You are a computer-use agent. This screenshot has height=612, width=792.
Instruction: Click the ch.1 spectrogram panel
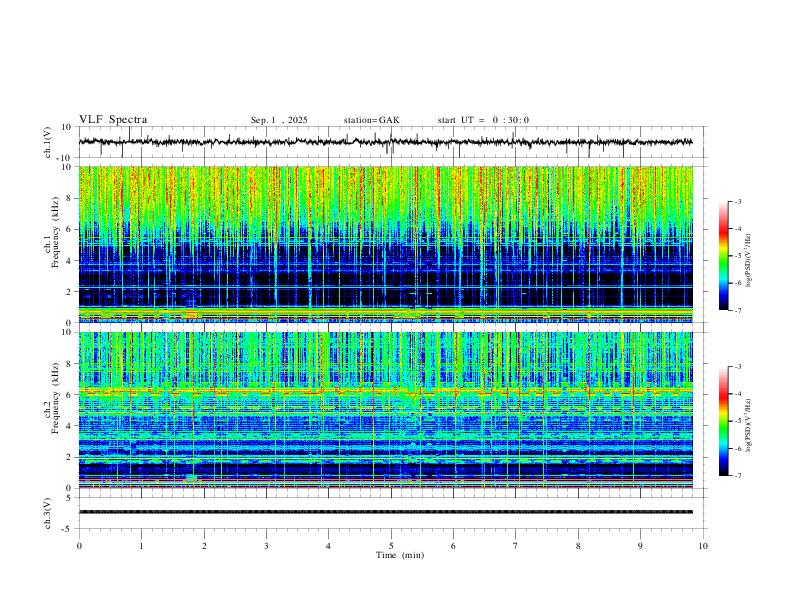pos(386,244)
